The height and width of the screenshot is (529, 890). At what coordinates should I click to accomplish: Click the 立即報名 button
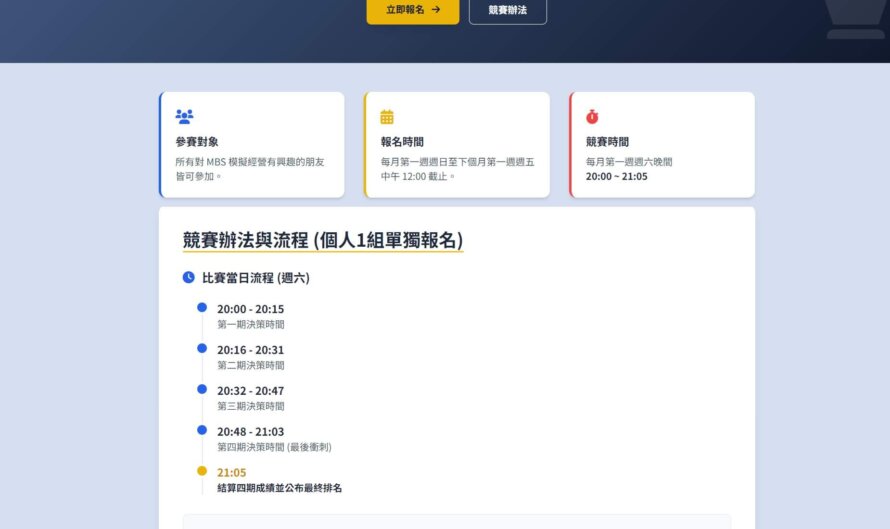coord(412,10)
